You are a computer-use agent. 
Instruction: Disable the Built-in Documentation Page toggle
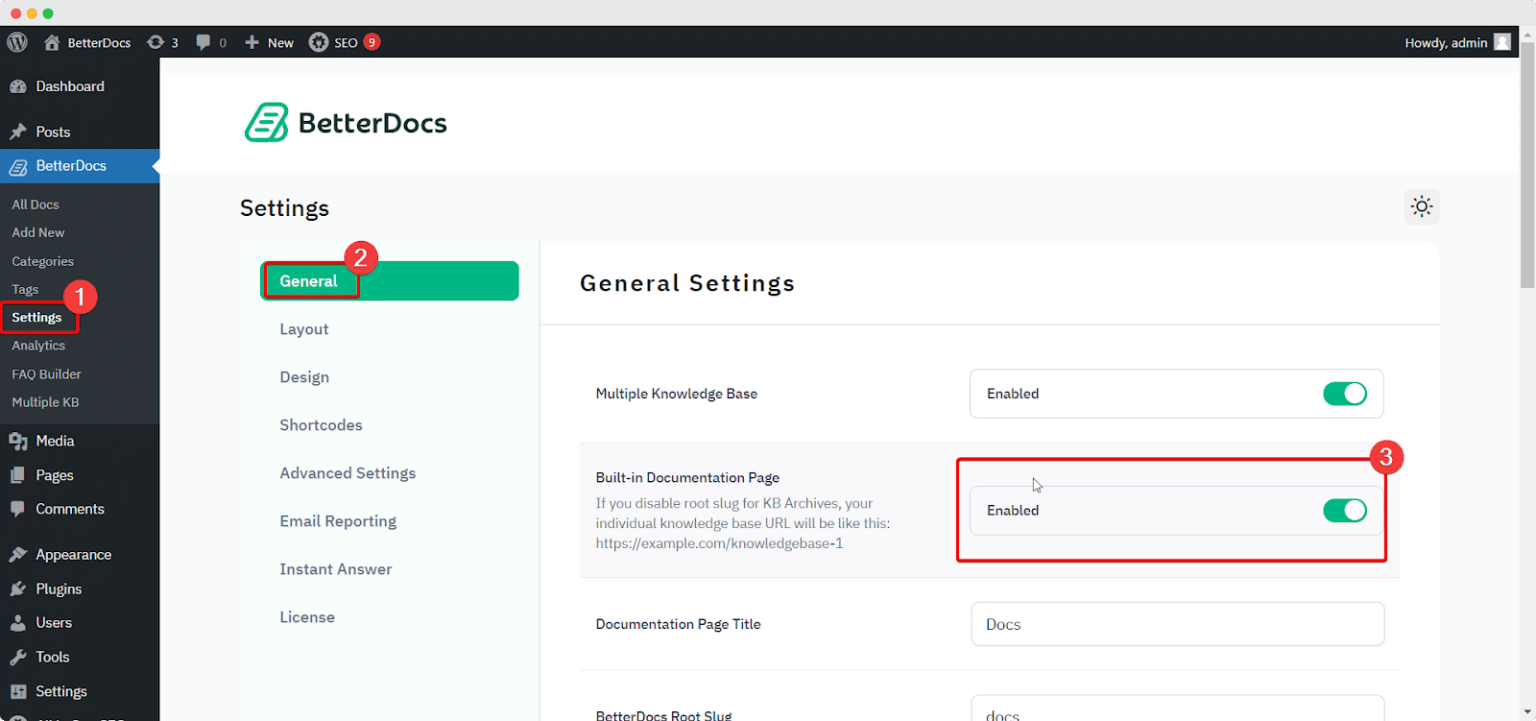click(x=1345, y=510)
